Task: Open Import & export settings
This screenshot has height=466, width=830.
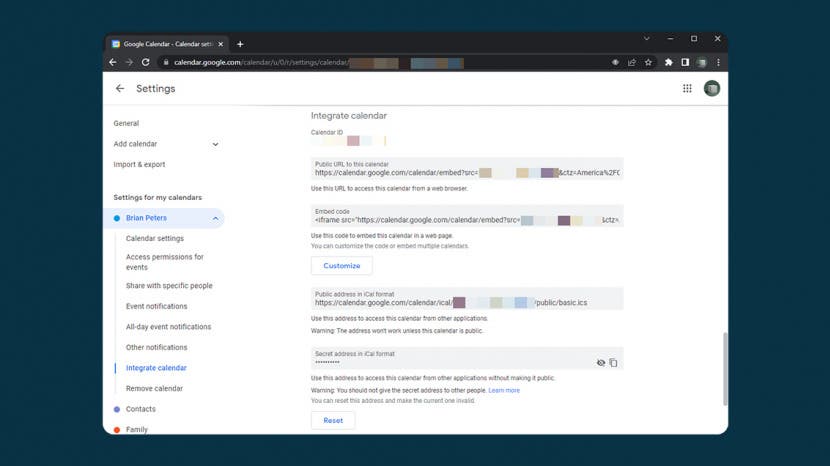Action: click(x=139, y=165)
